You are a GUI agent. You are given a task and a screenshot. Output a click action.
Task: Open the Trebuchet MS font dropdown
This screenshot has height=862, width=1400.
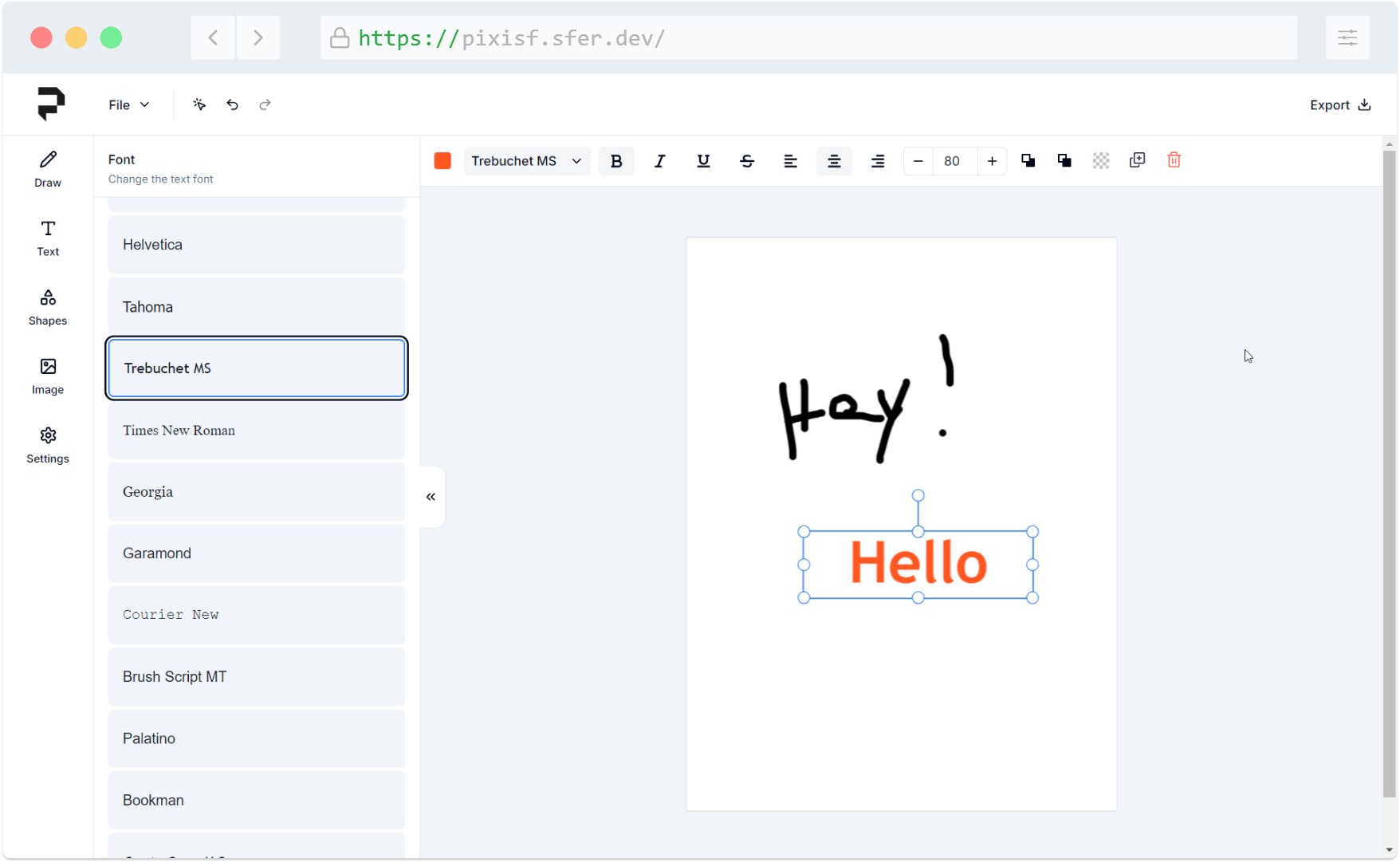[526, 161]
